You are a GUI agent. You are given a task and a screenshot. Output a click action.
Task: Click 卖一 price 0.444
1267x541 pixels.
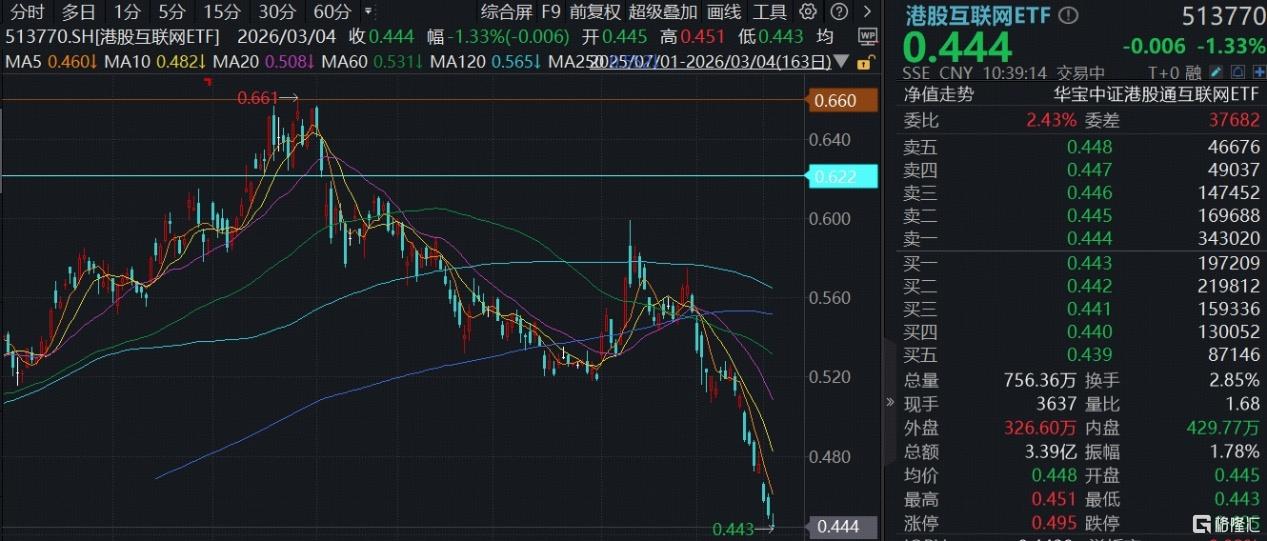coord(1089,239)
